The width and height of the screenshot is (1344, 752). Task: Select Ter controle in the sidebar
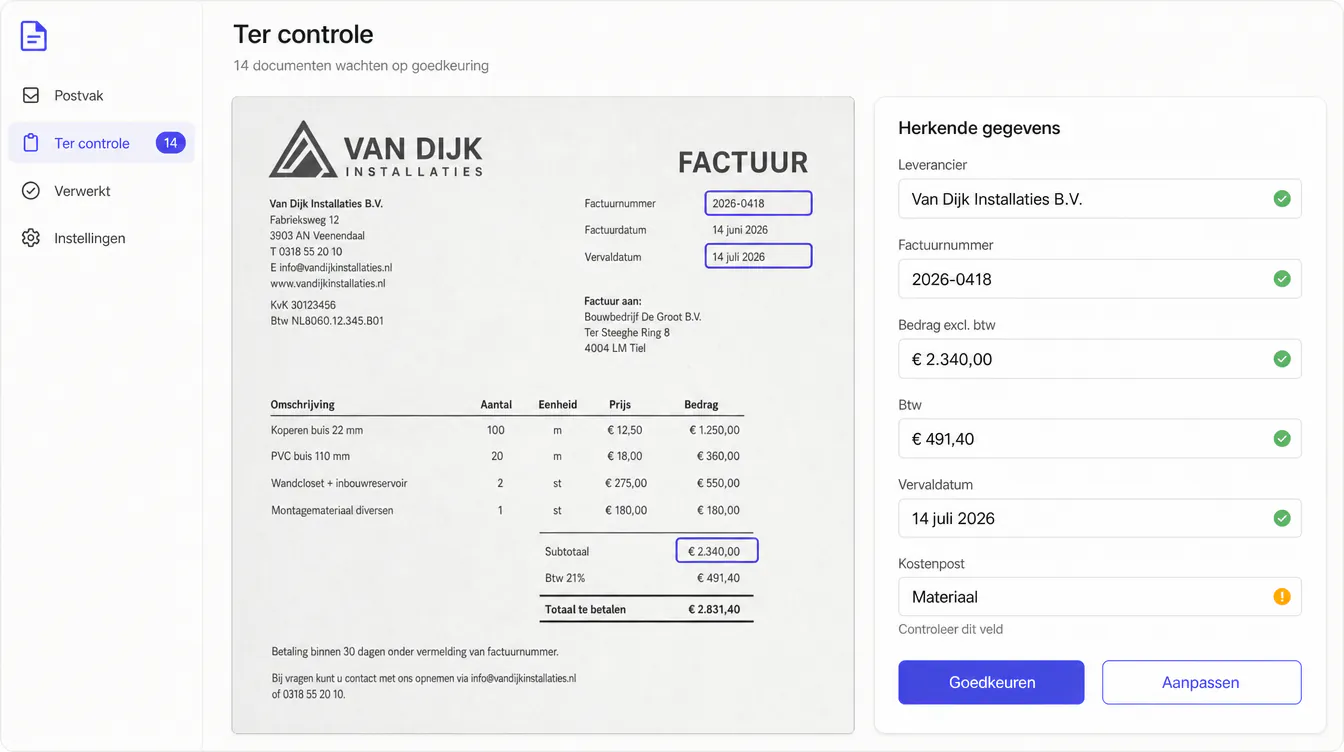101,143
